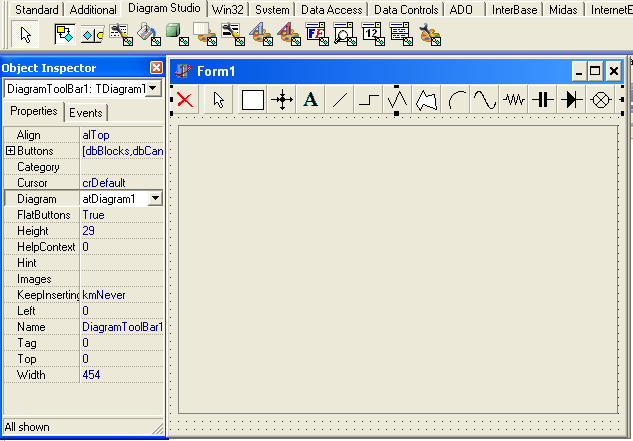Open the Data Access palette tab
This screenshot has height=441, width=633.
coord(332,10)
